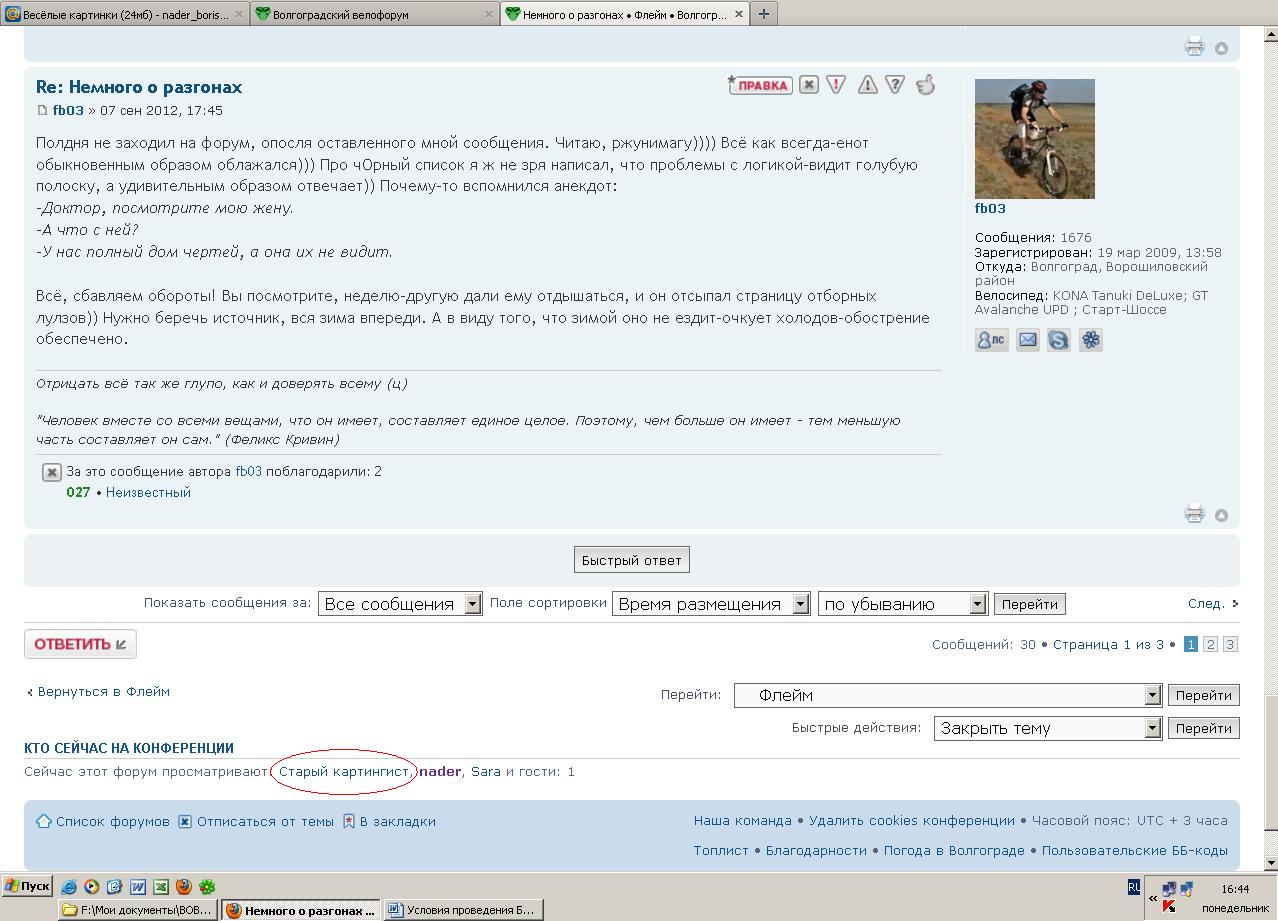Image resolution: width=1278 pixels, height=921 pixels.
Task: Open the 'Закрыть тему' quick actions dropdown
Action: coord(1047,728)
